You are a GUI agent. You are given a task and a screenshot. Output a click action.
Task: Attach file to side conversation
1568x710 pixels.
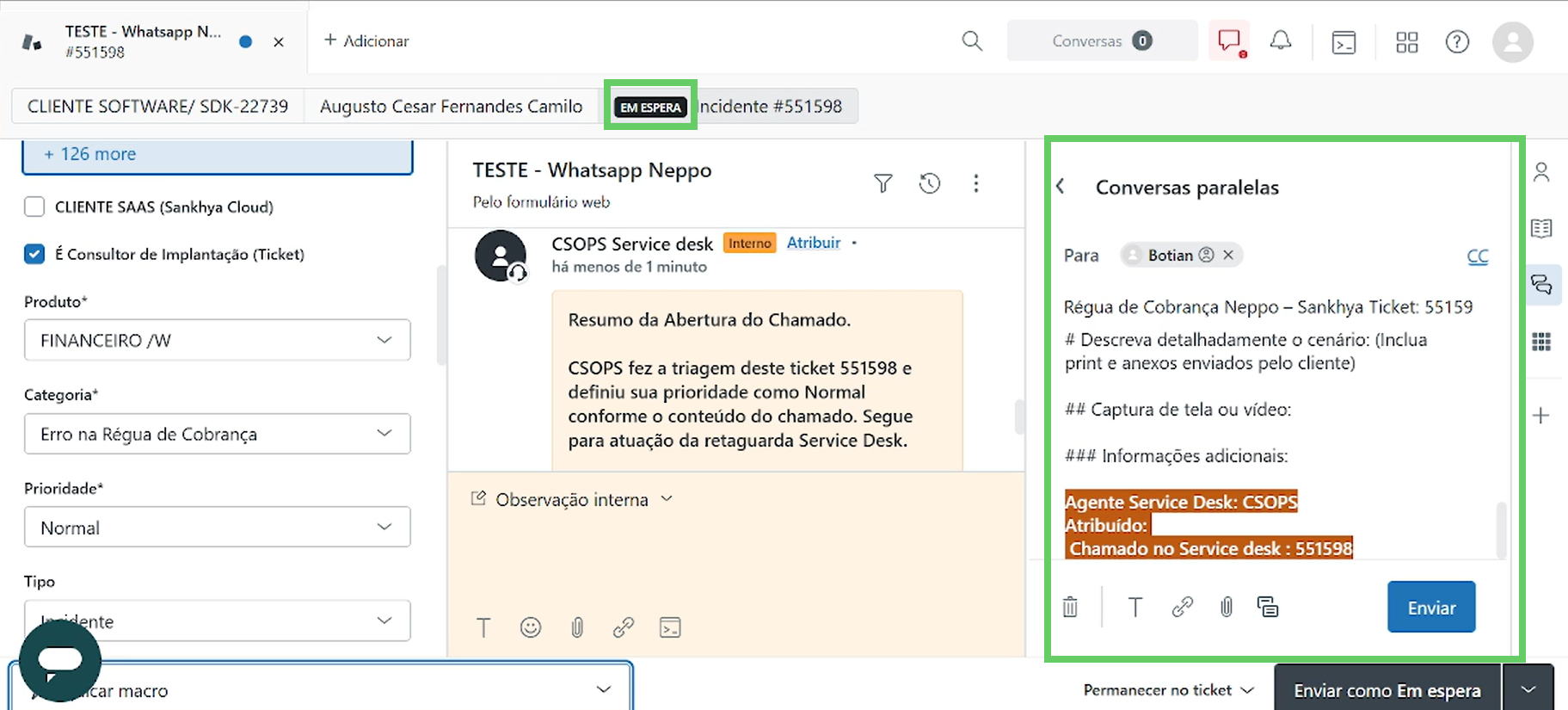click(x=1227, y=607)
